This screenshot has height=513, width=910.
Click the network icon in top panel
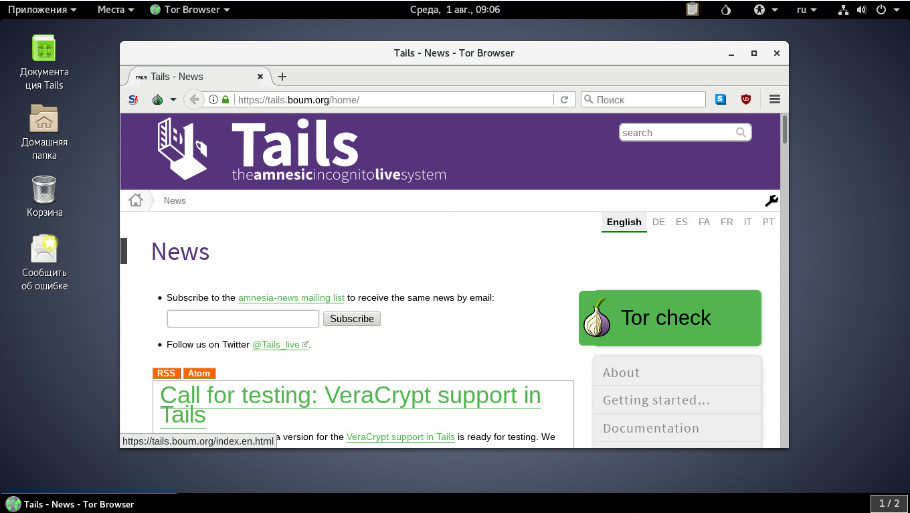tap(843, 9)
